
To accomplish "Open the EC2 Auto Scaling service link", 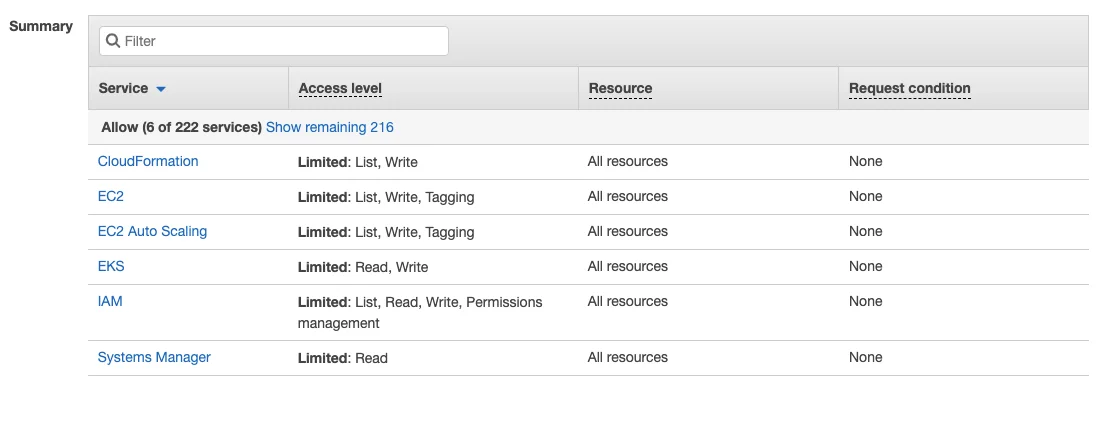I will tap(152, 231).
